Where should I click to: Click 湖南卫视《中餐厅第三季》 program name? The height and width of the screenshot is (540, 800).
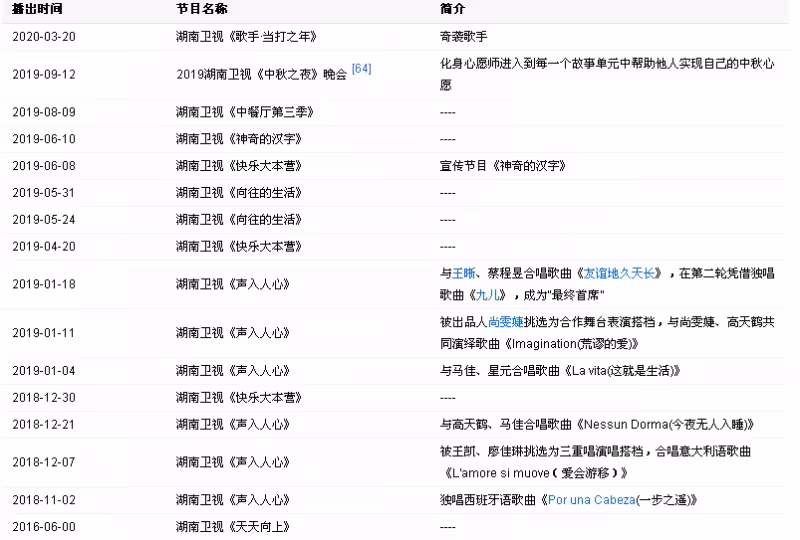(244, 112)
